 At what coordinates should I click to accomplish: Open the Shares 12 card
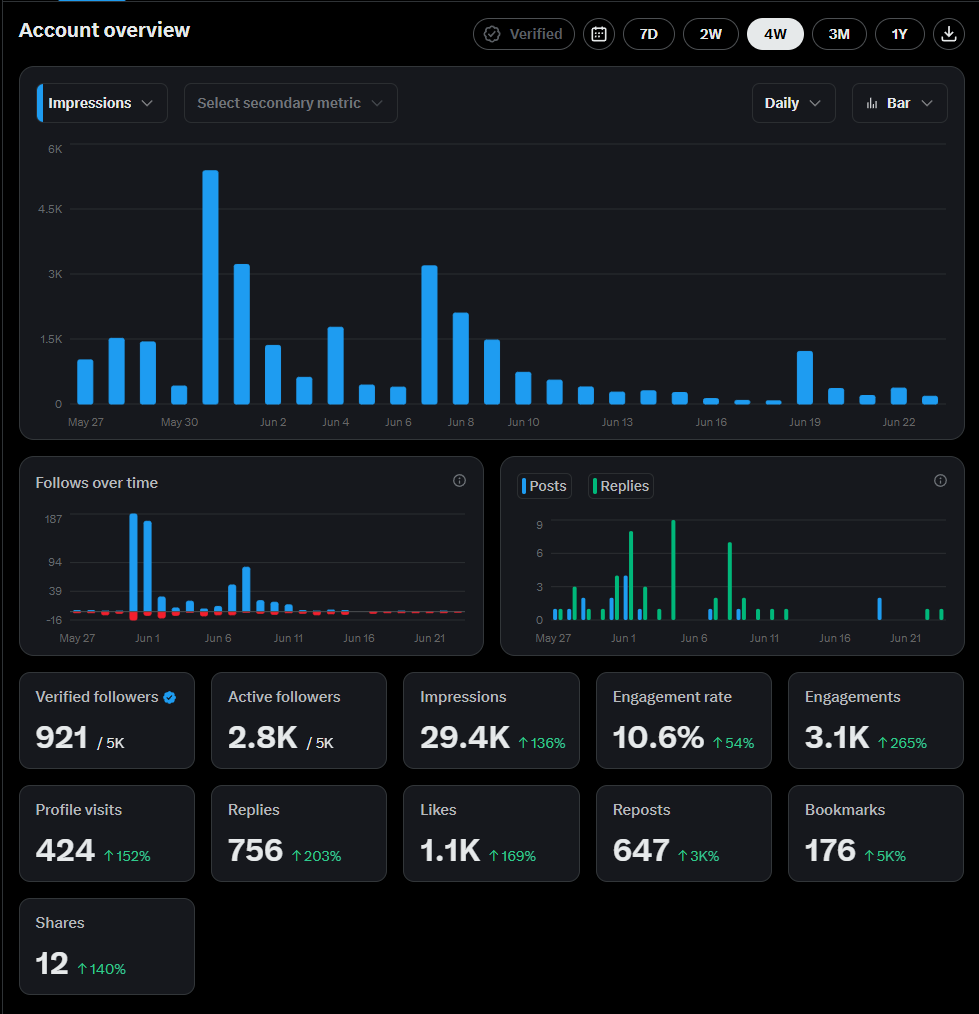click(107, 946)
